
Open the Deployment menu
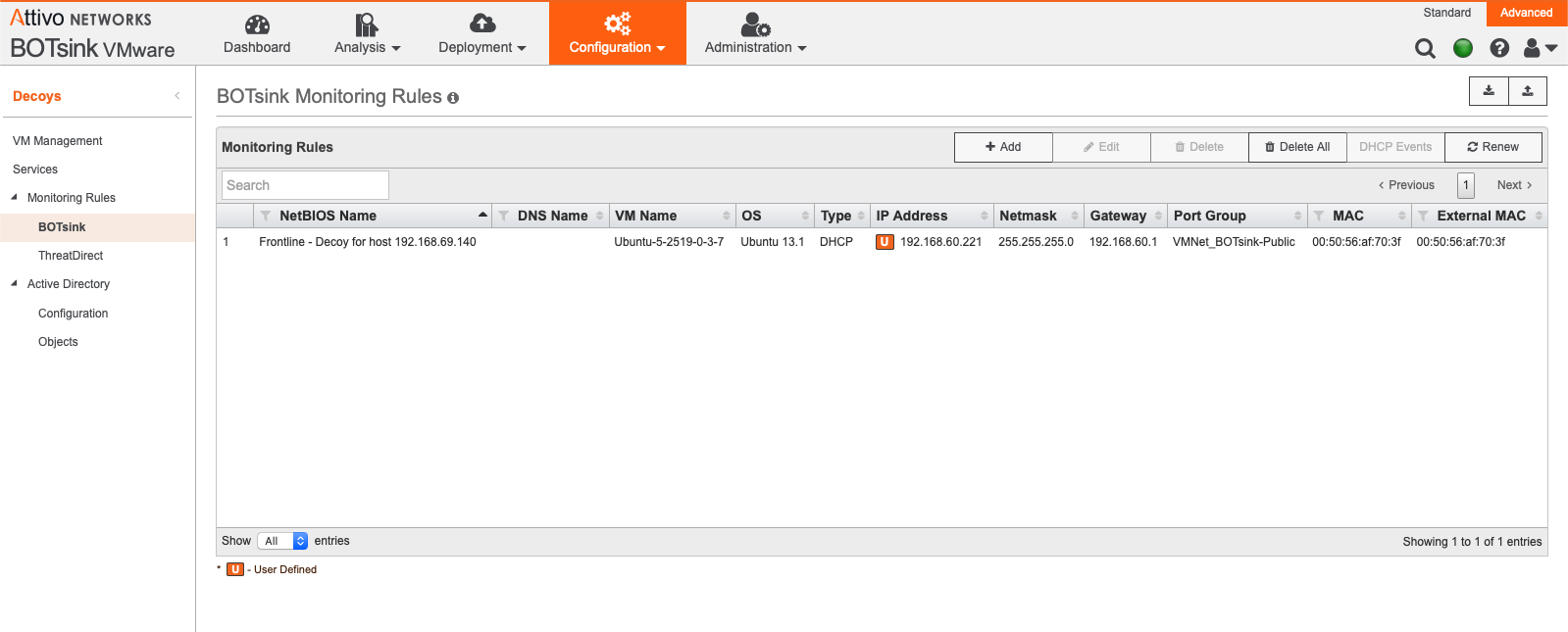coord(482,34)
